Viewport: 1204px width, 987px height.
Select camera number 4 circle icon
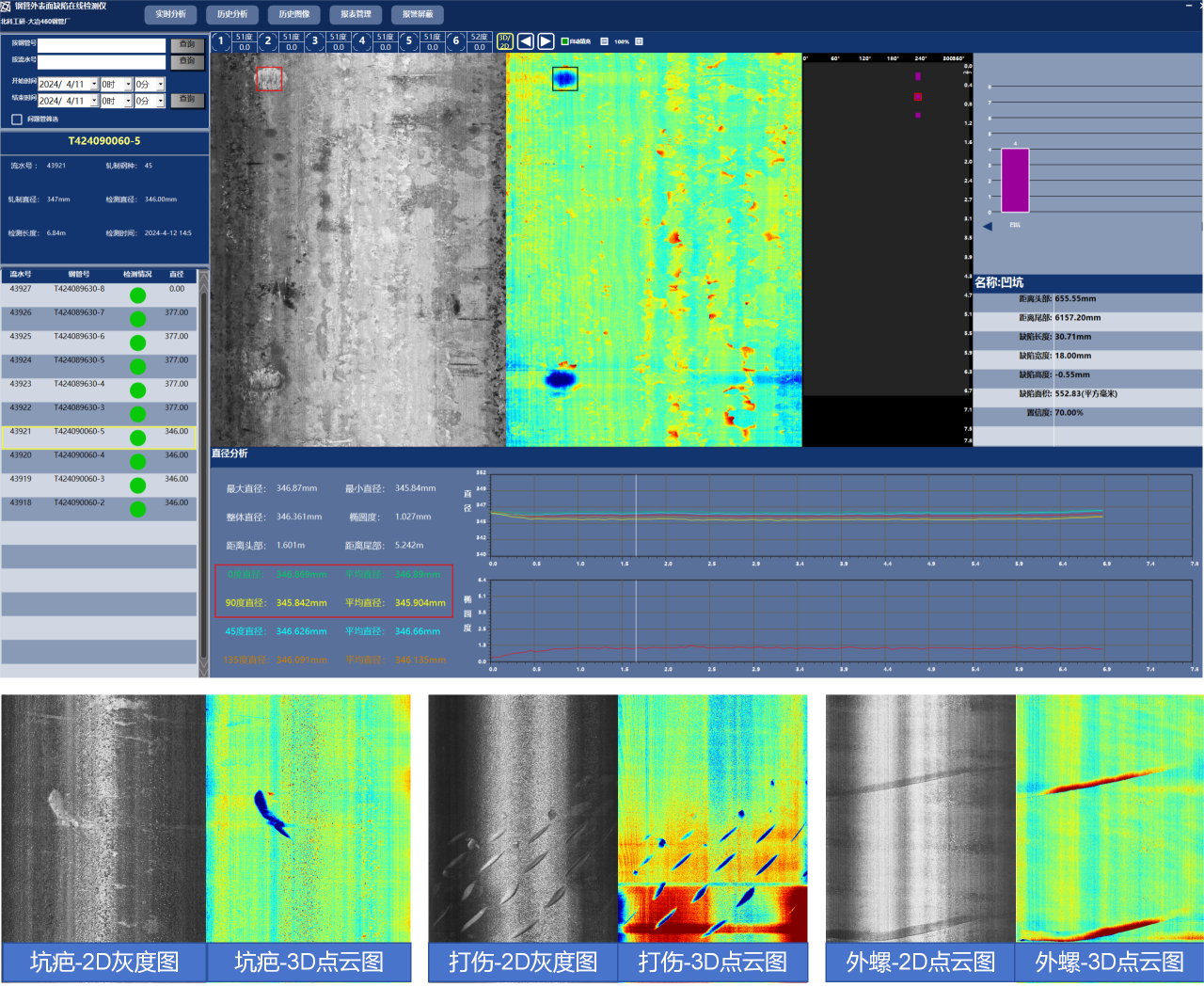click(362, 41)
